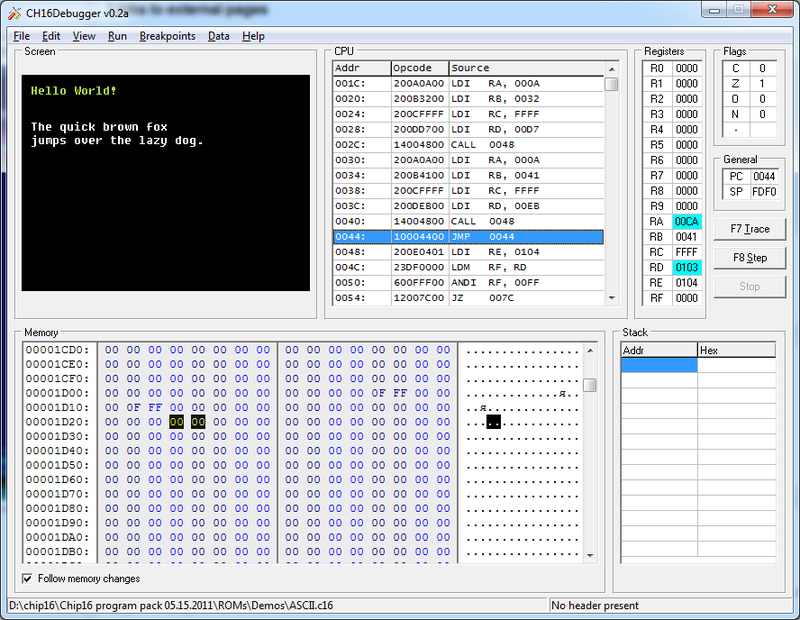Screen dimensions: 800x620
Task: Select first highlighted Stack row cell
Action: [659, 365]
